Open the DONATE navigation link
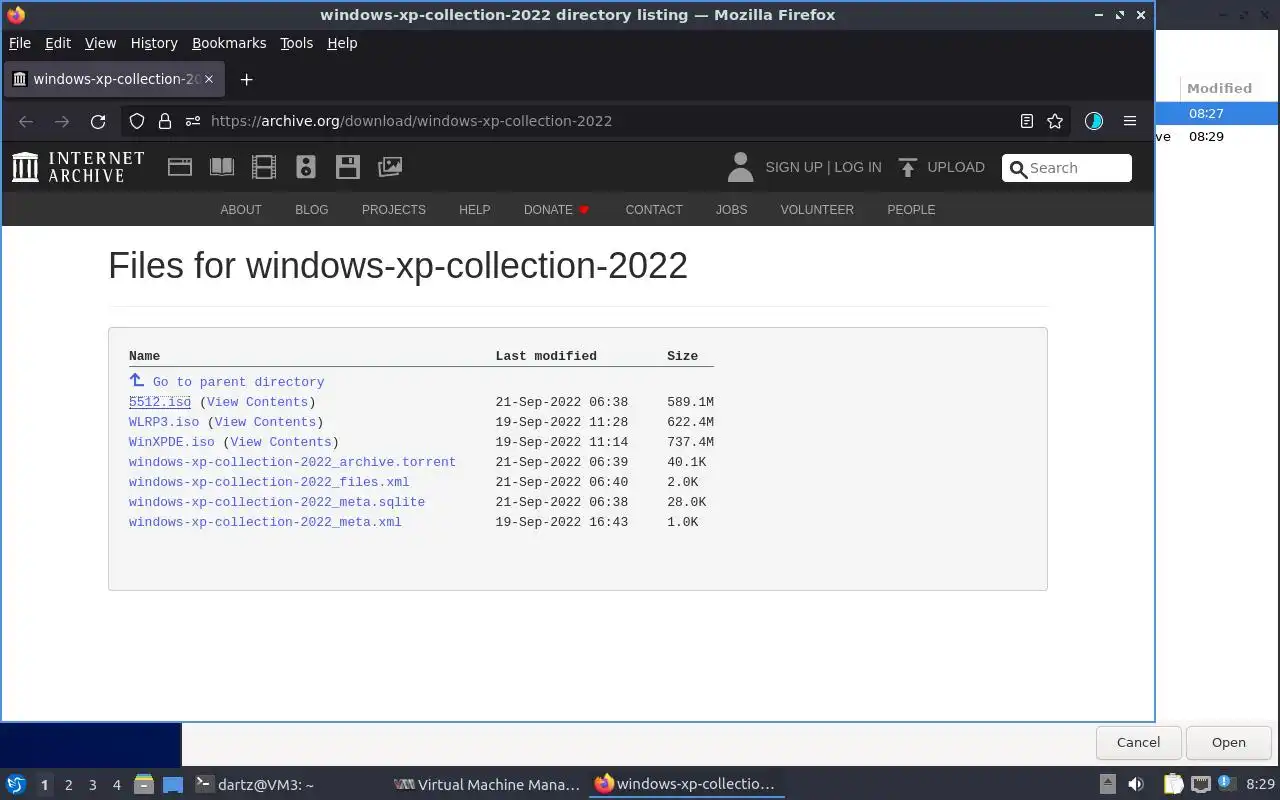The image size is (1280, 800). 557,210
